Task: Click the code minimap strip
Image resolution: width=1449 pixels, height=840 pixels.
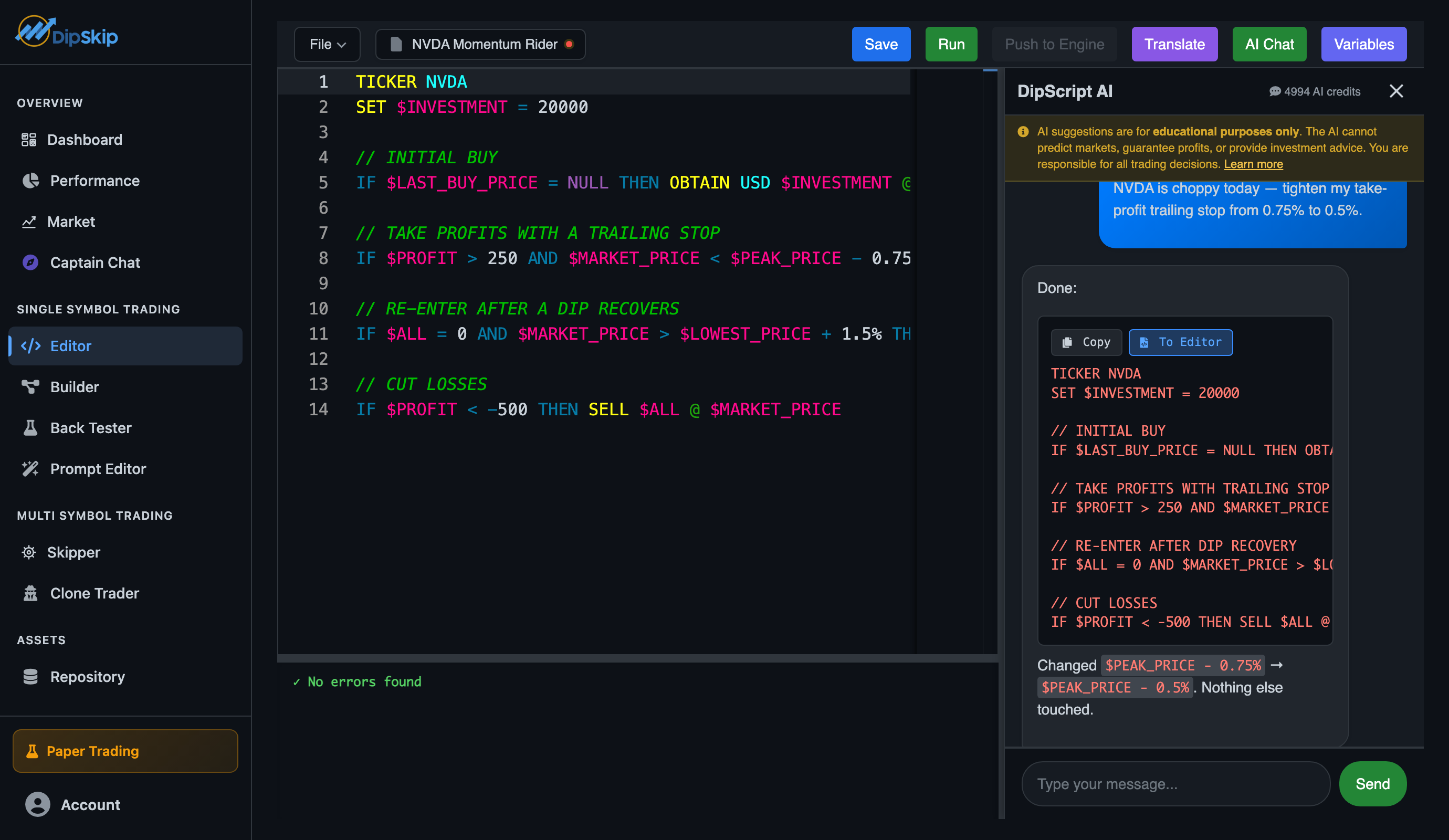Action: tap(950, 361)
